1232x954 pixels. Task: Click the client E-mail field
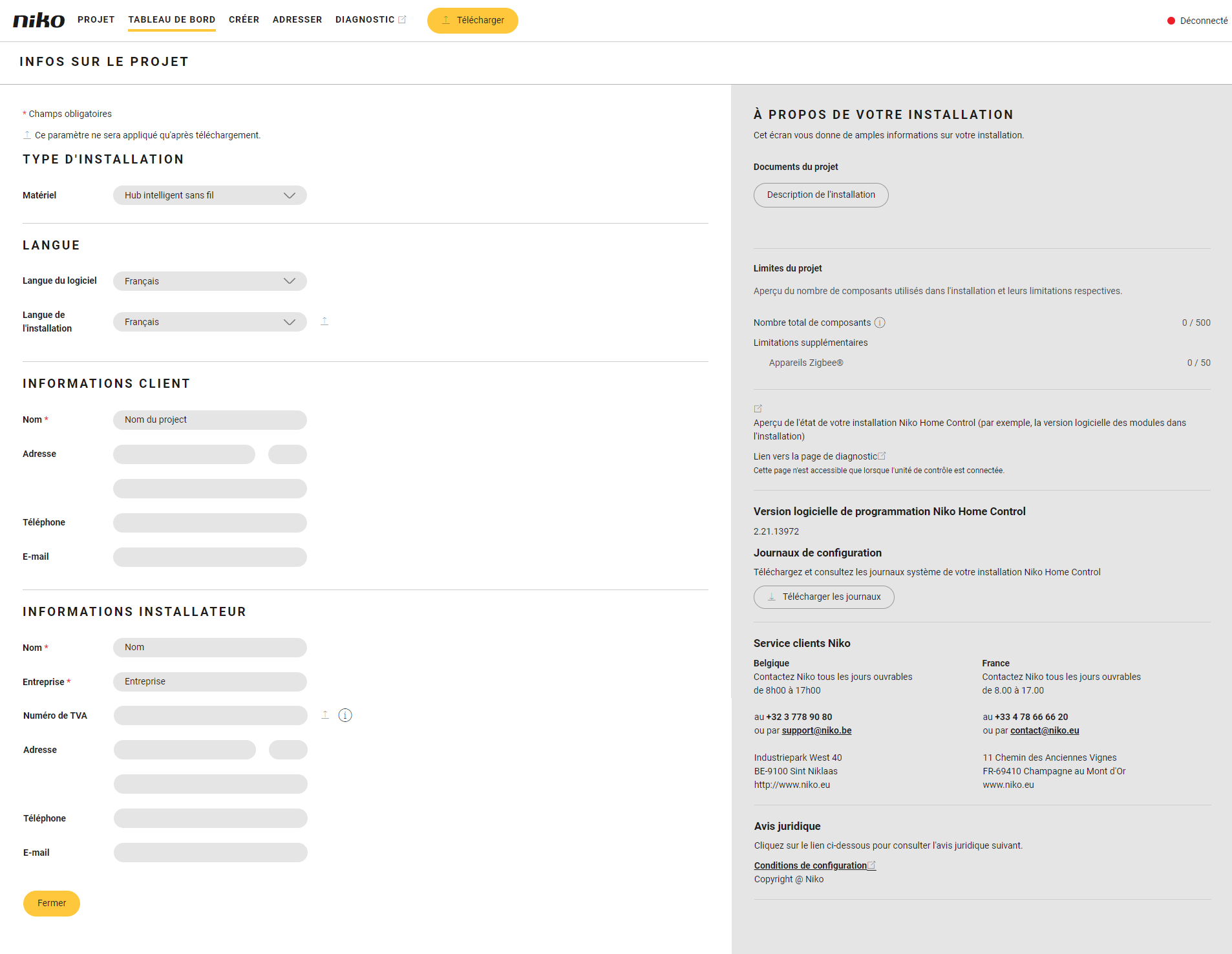pyautogui.click(x=210, y=557)
